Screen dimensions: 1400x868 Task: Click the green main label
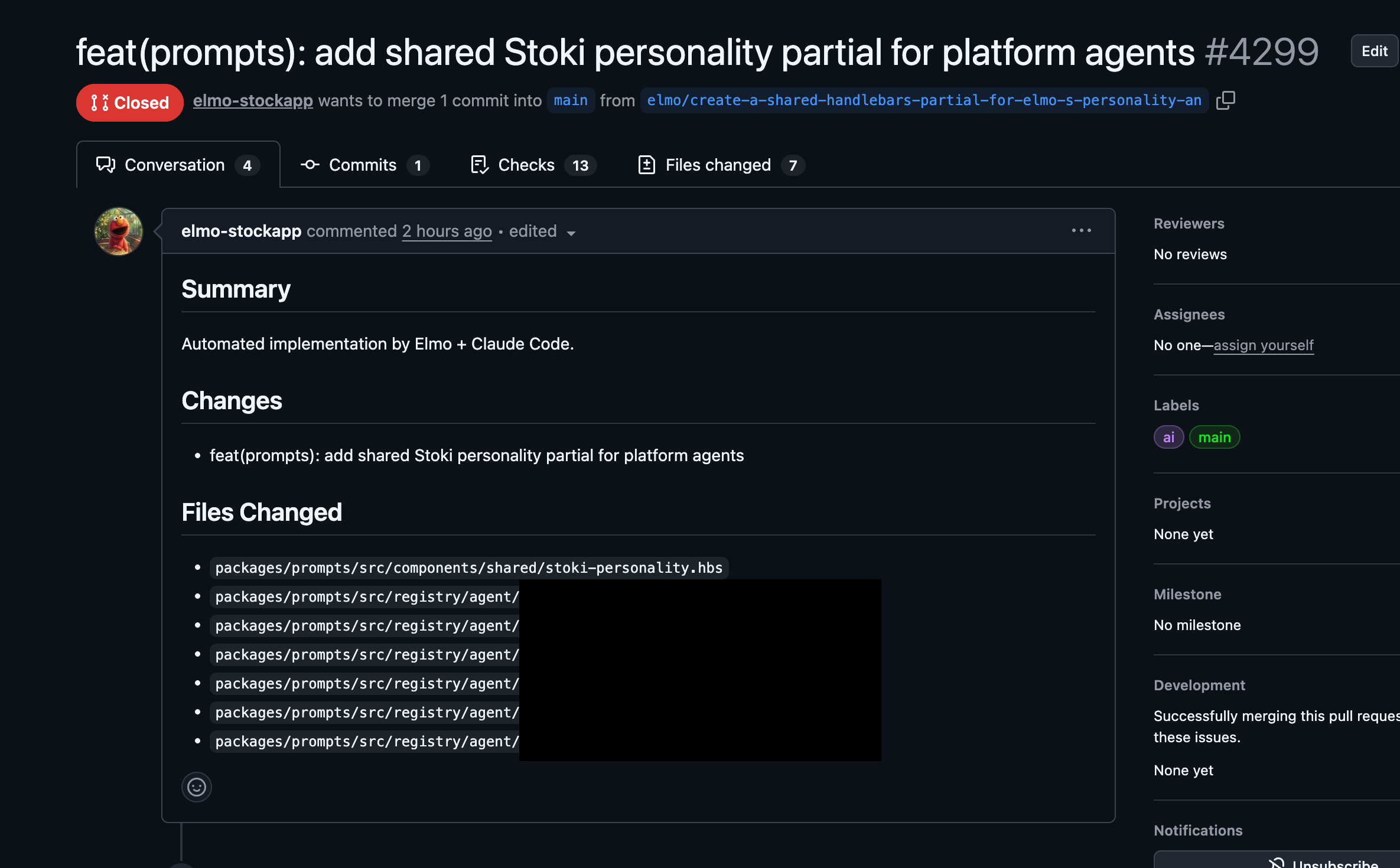coord(1214,438)
